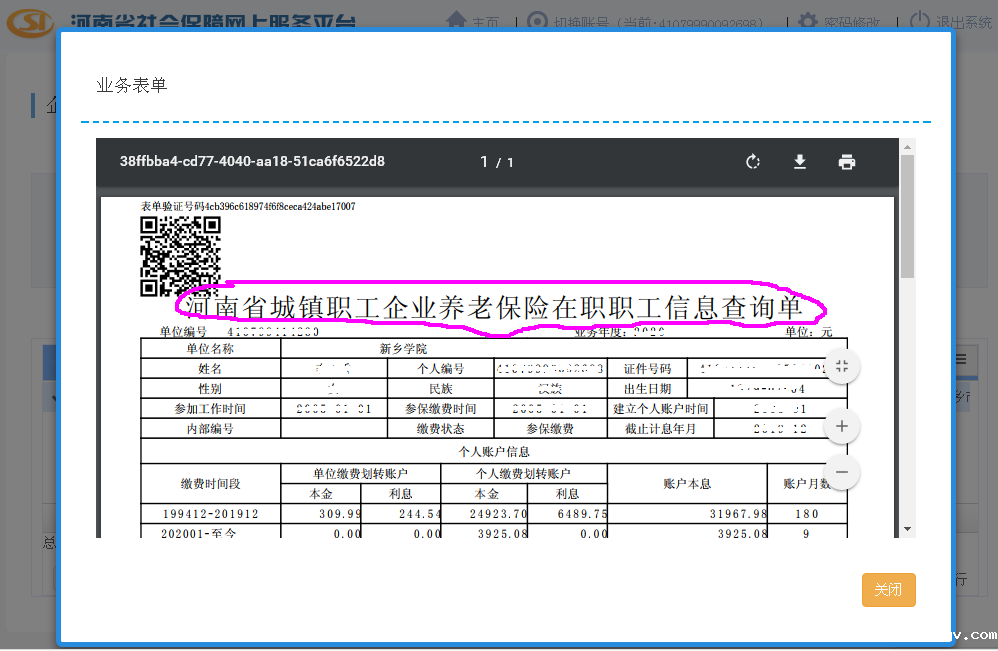Click the 缴费状态 label cell
This screenshot has height=651, width=998.
click(x=440, y=429)
